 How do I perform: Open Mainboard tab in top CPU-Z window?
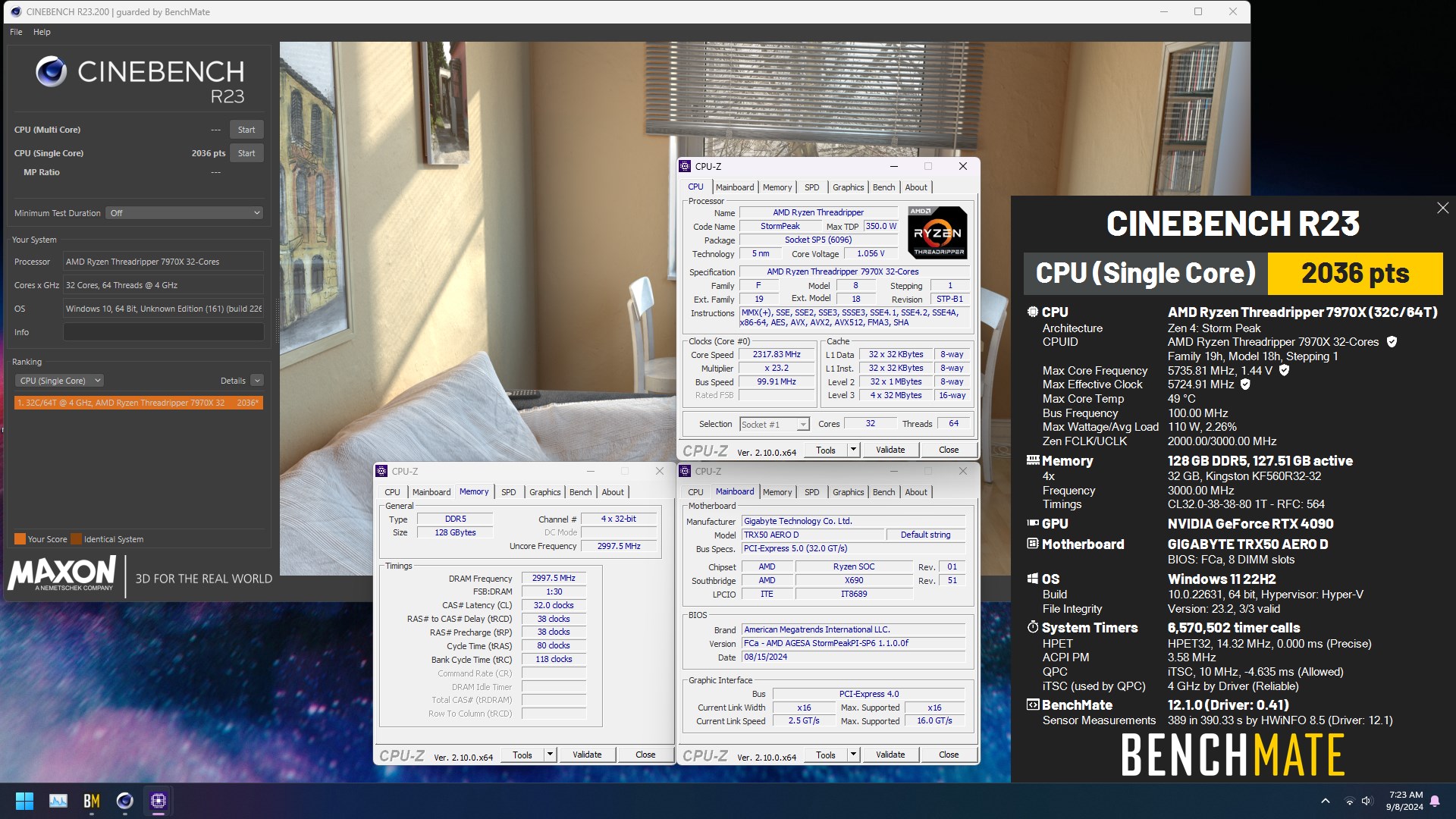[x=734, y=187]
